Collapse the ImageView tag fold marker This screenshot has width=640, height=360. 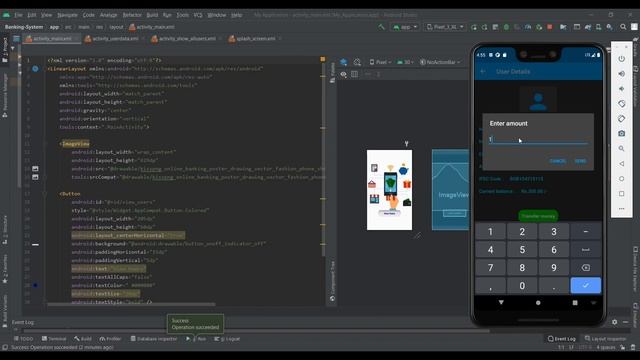(45, 144)
